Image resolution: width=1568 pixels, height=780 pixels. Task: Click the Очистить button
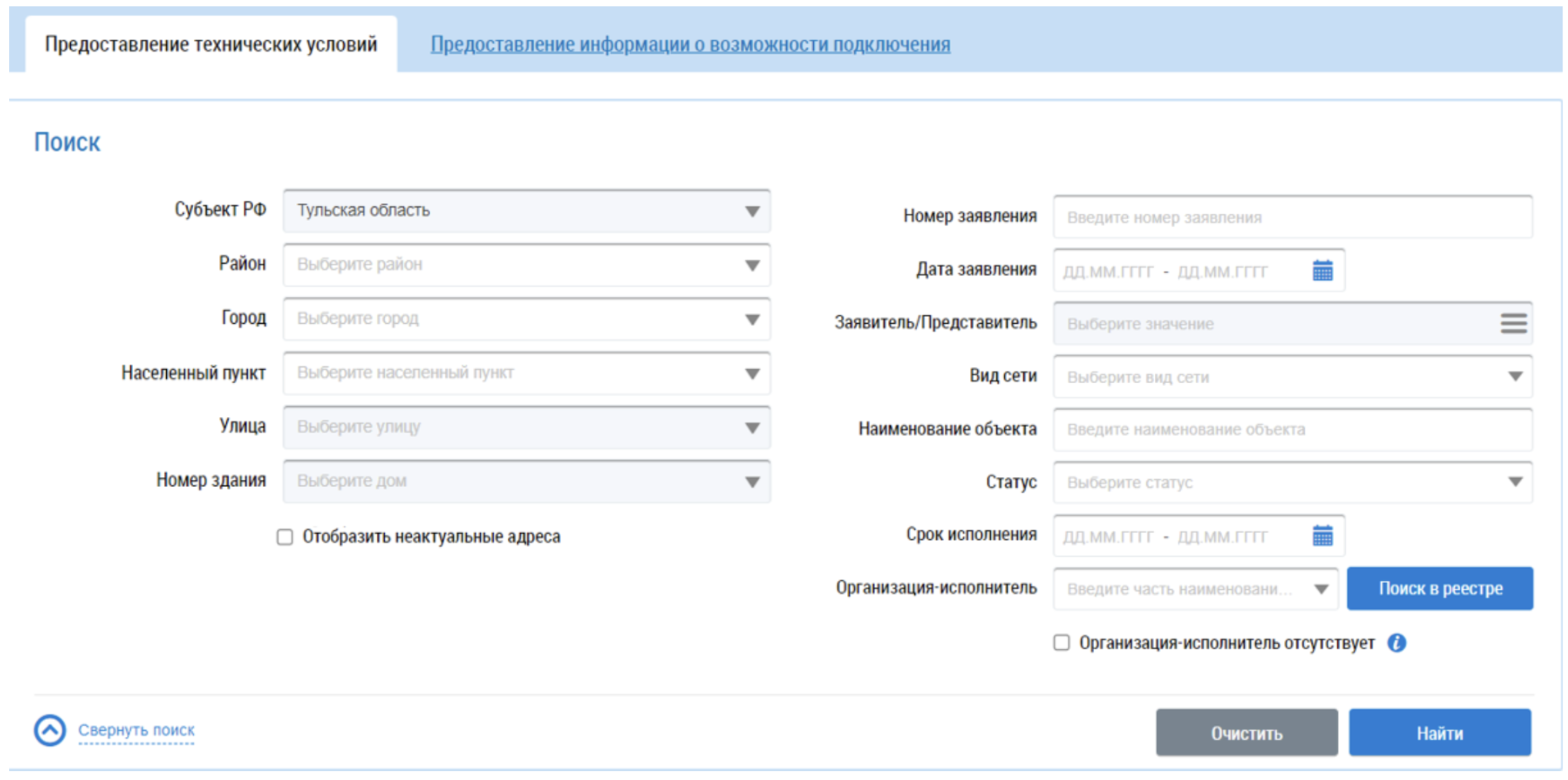1246,733
